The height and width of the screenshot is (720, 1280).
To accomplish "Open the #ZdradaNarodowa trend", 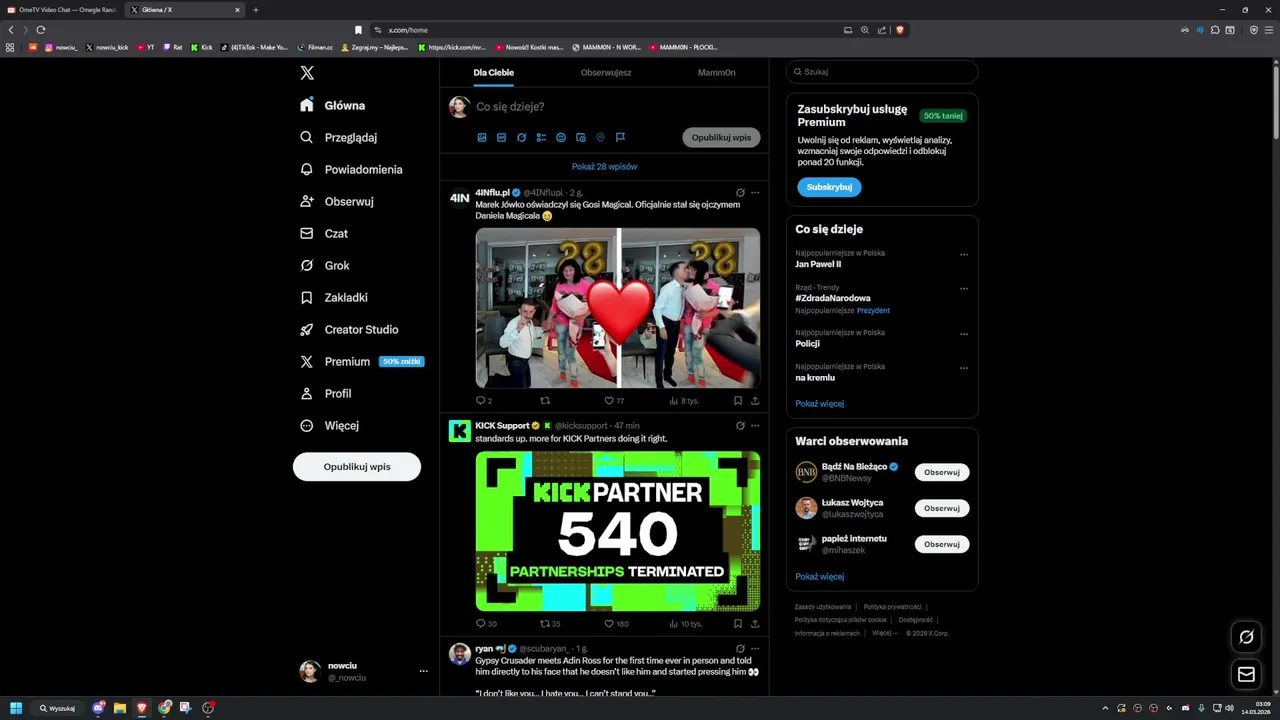I will [x=833, y=298].
